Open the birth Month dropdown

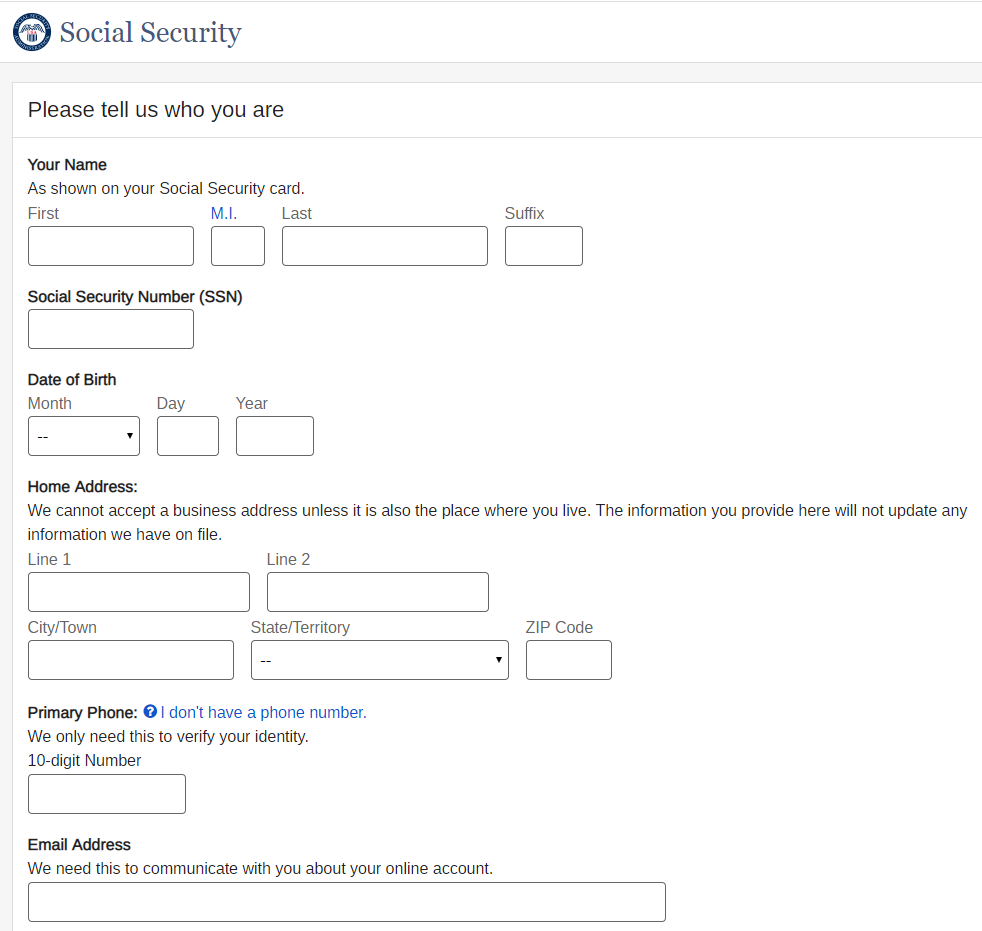[84, 436]
